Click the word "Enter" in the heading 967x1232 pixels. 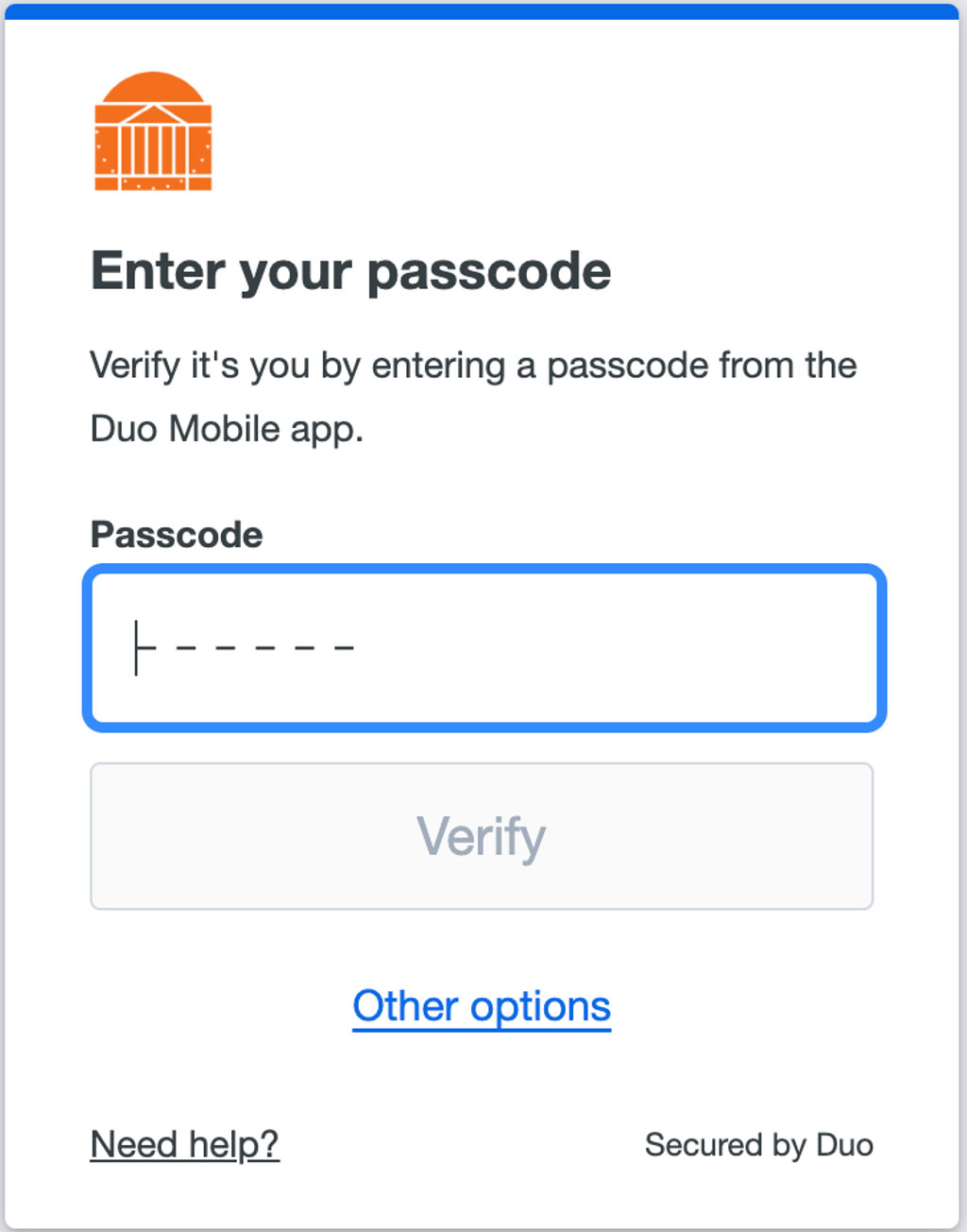158,272
